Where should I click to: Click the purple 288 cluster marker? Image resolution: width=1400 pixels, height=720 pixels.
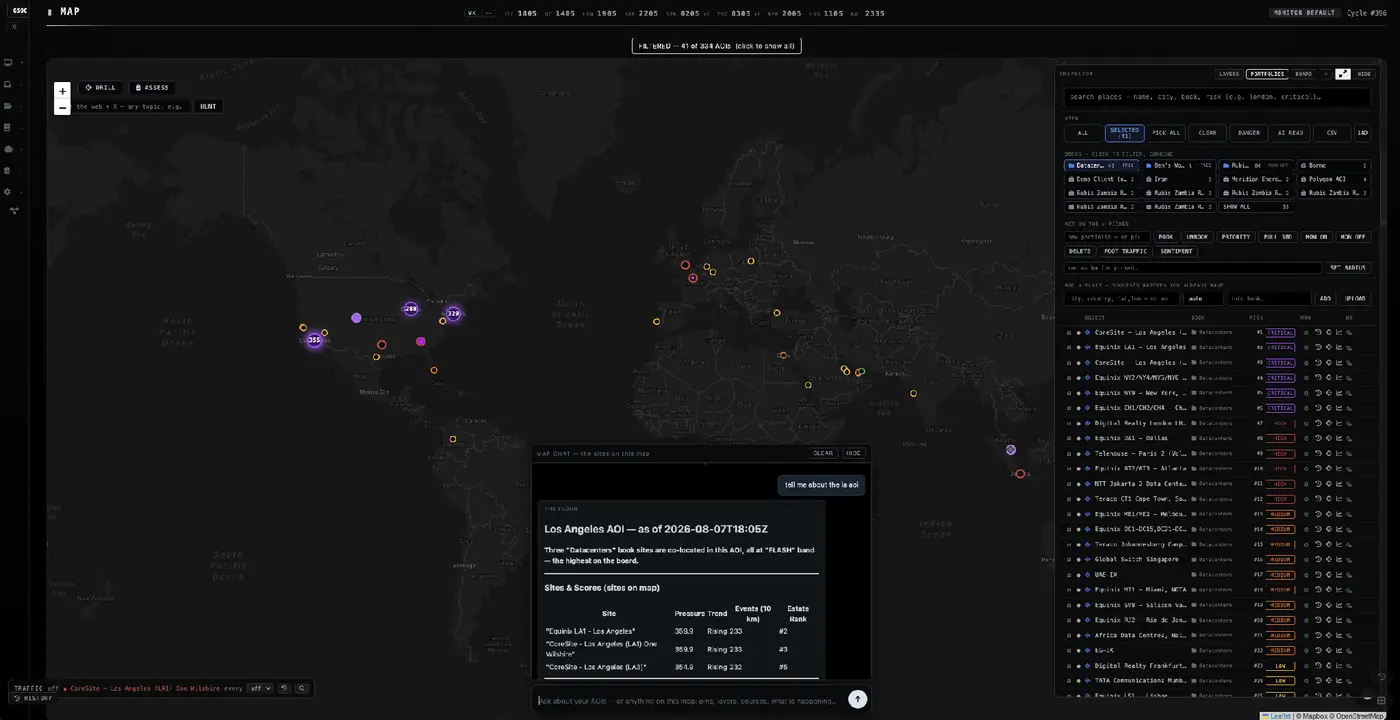(x=410, y=309)
